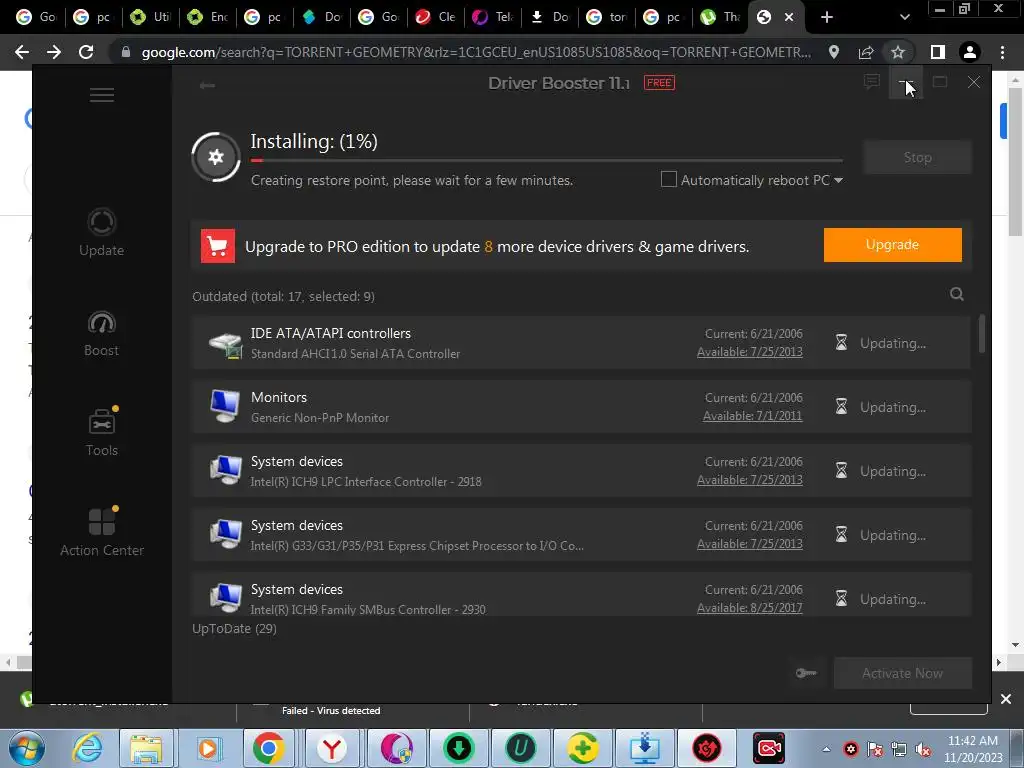Open Yandex browser from taskbar

coord(332,749)
